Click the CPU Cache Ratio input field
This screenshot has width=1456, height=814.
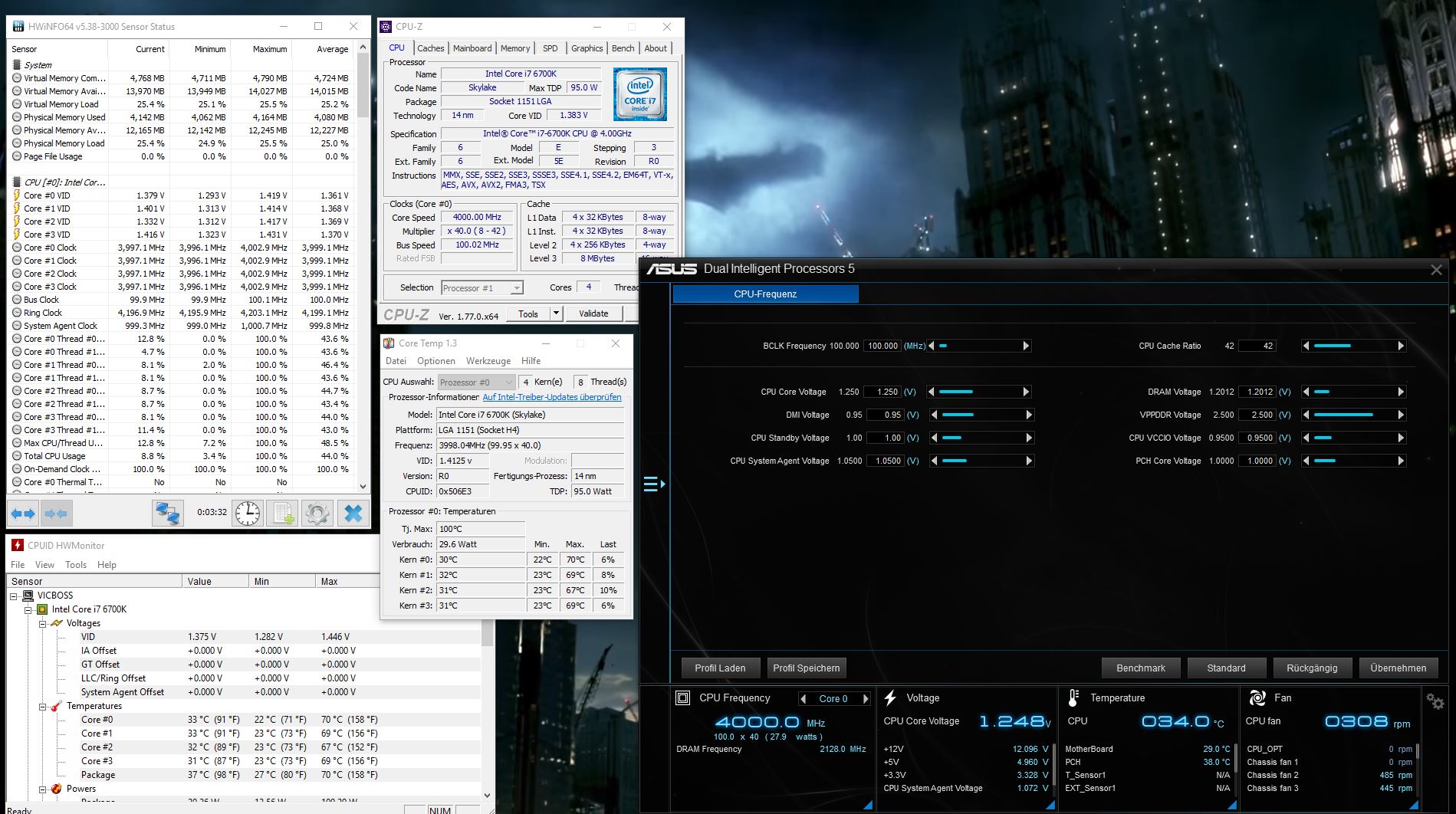click(x=1257, y=346)
